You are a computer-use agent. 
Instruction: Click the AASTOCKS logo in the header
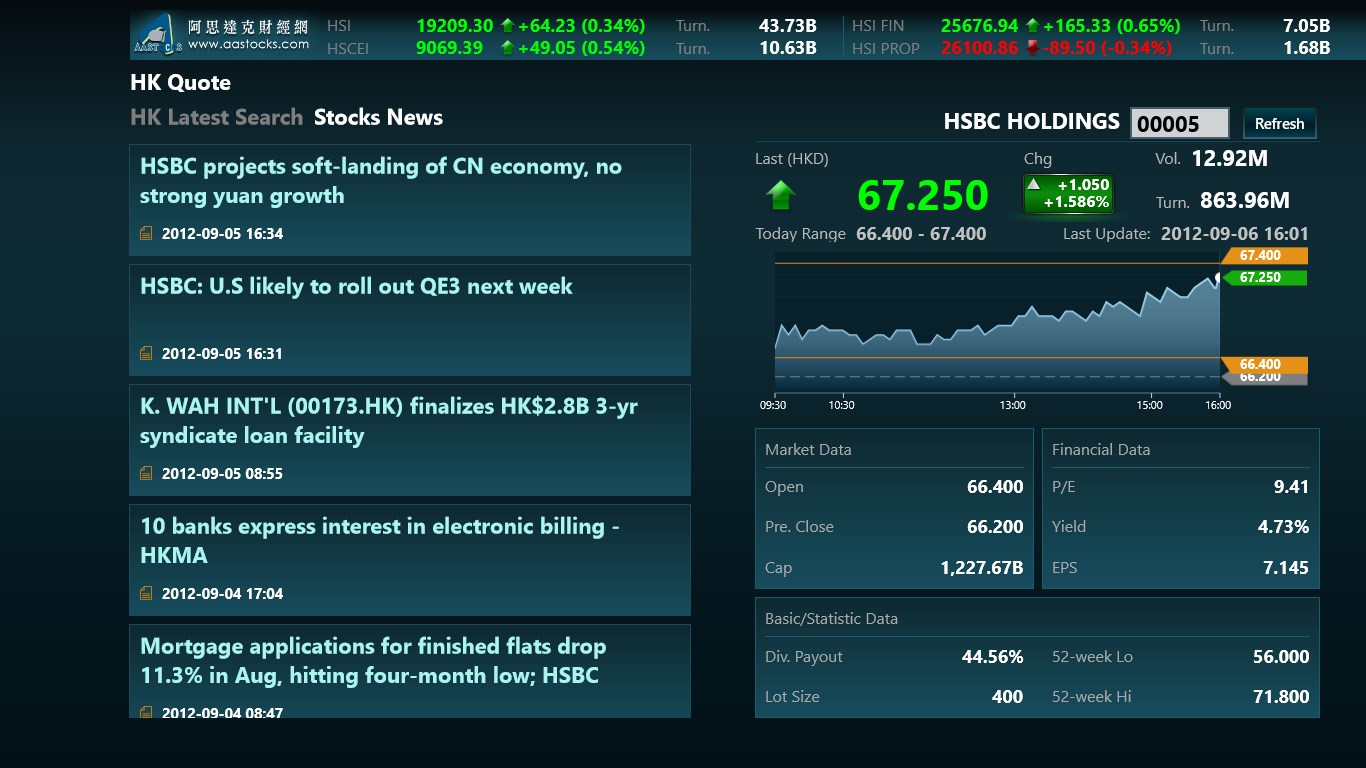click(221, 35)
